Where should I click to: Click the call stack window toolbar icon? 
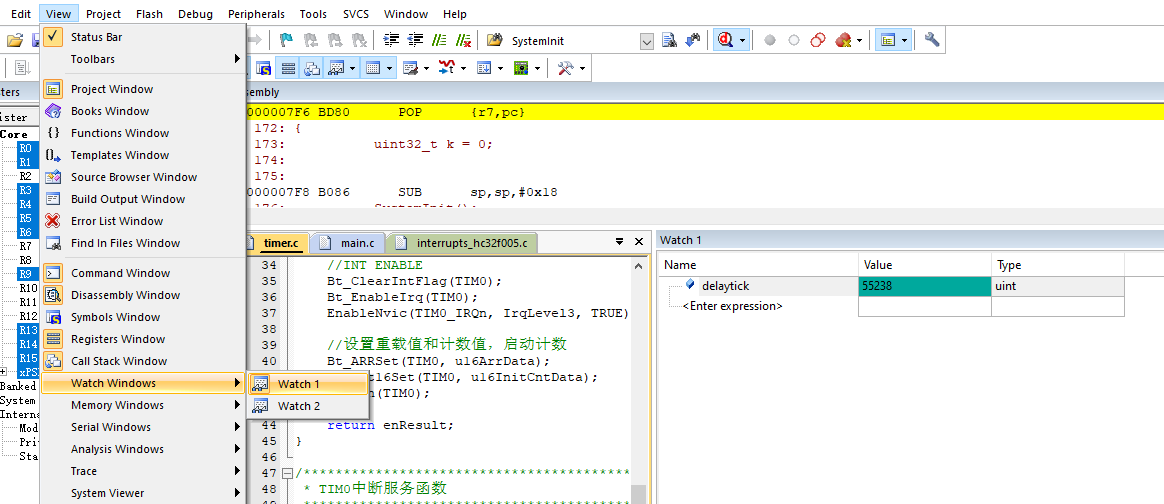pos(312,68)
